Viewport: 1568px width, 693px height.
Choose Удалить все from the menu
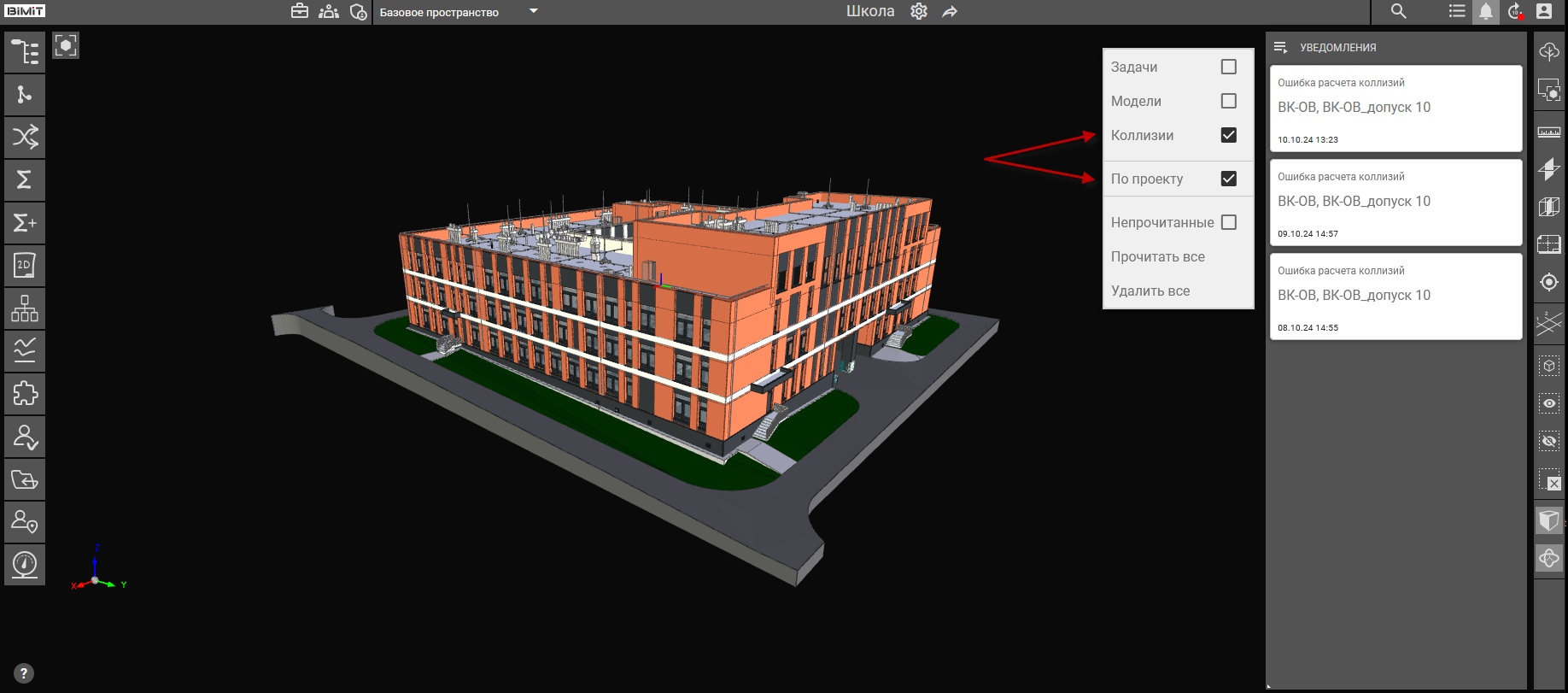click(1150, 291)
